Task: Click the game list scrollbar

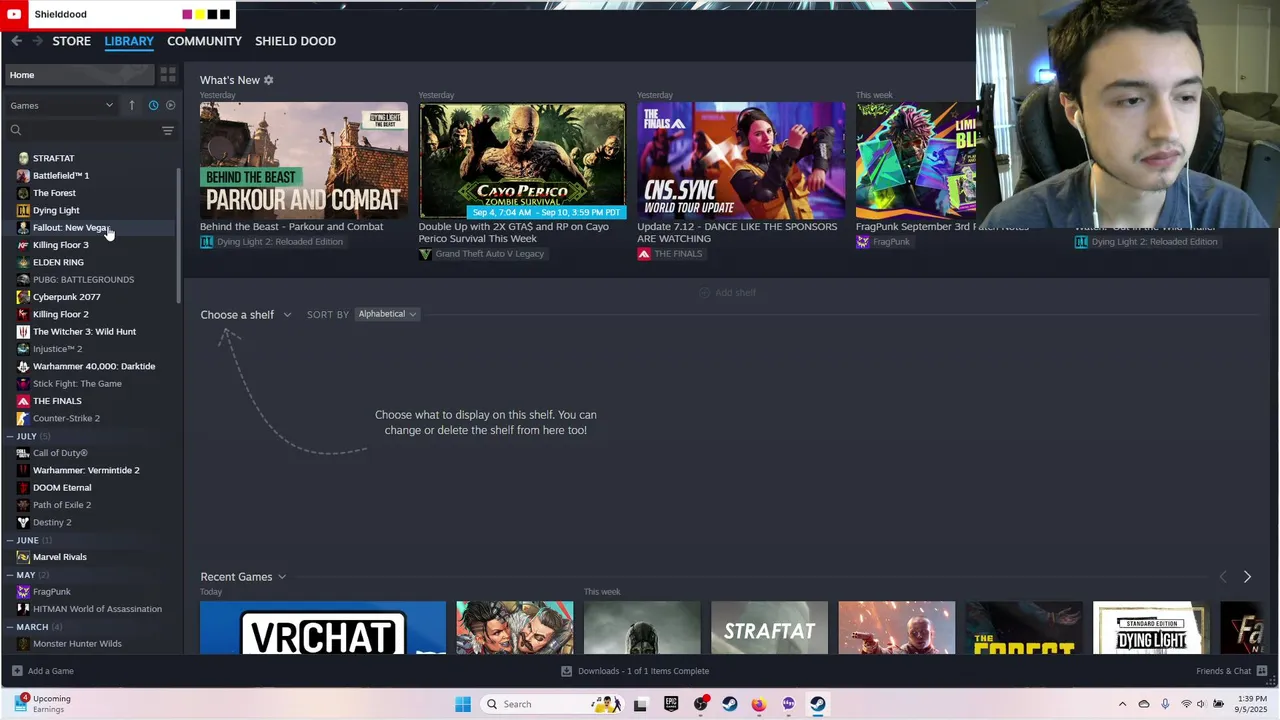Action: point(179,235)
